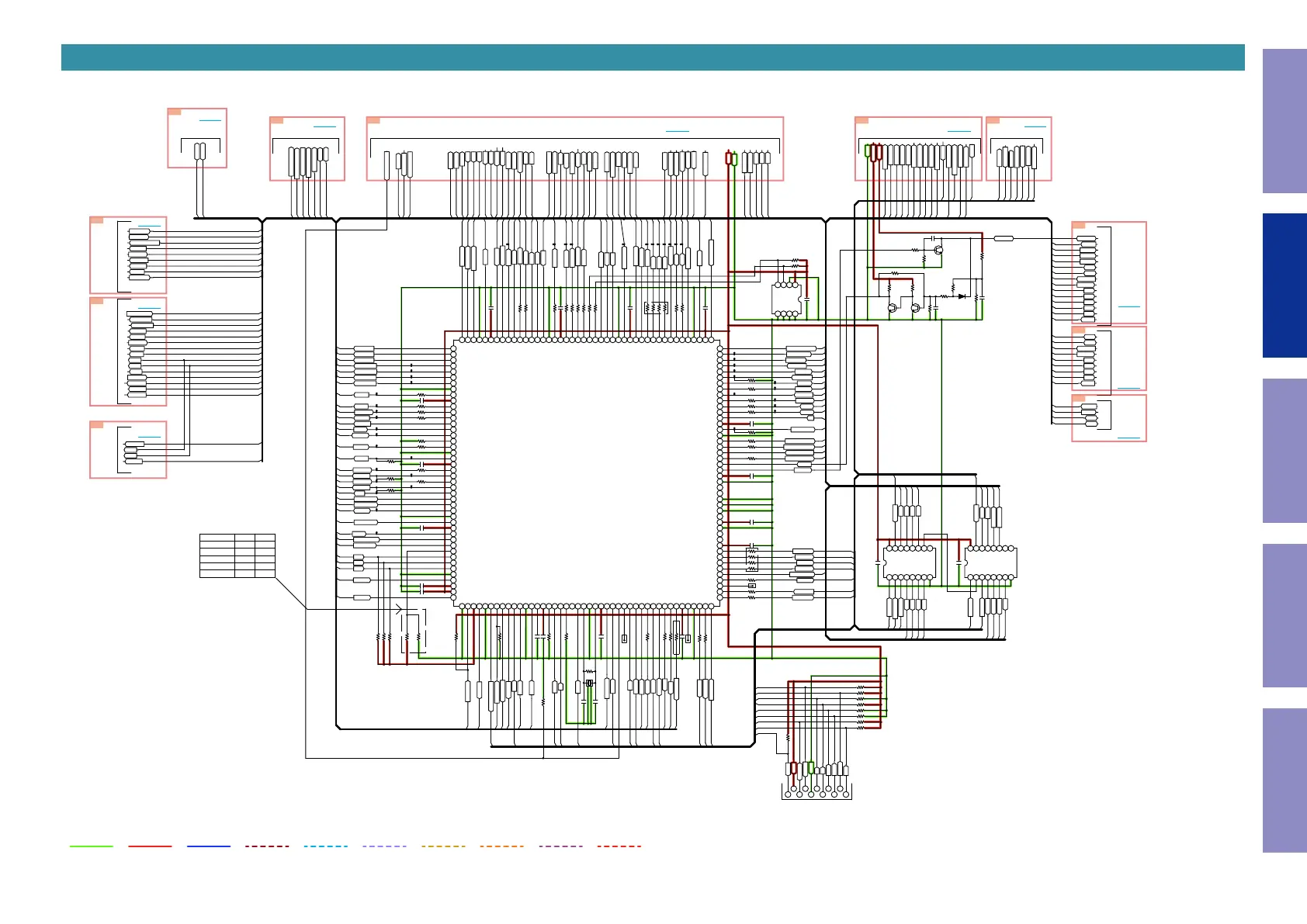Follow the teal link in the middle-right connector box

tap(1129, 388)
